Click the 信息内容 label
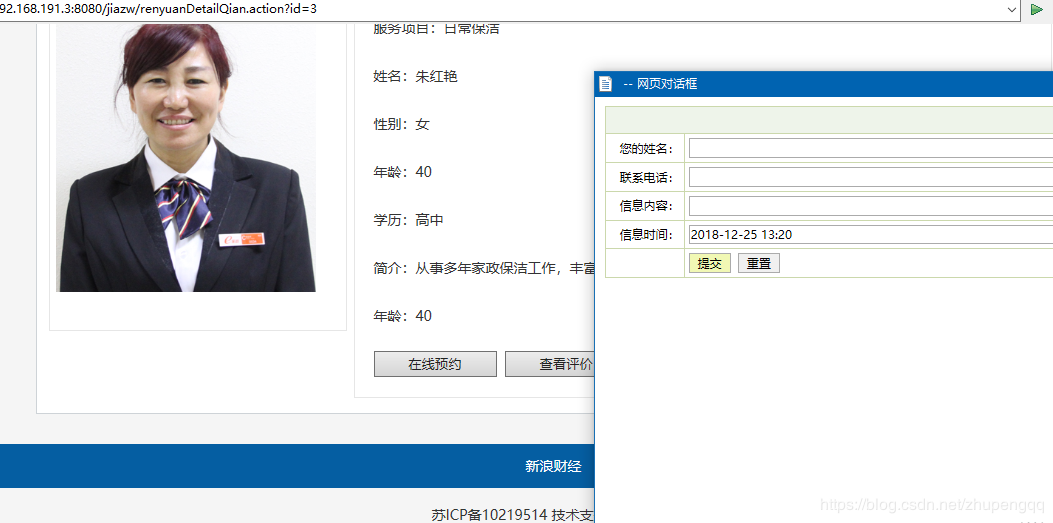1053x523 pixels. (646, 206)
